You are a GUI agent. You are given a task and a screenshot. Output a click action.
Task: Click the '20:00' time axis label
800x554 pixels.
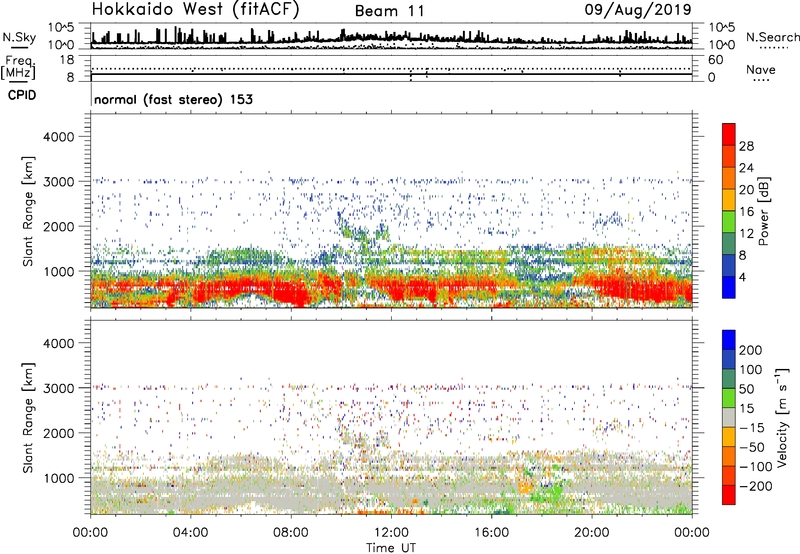point(591,533)
